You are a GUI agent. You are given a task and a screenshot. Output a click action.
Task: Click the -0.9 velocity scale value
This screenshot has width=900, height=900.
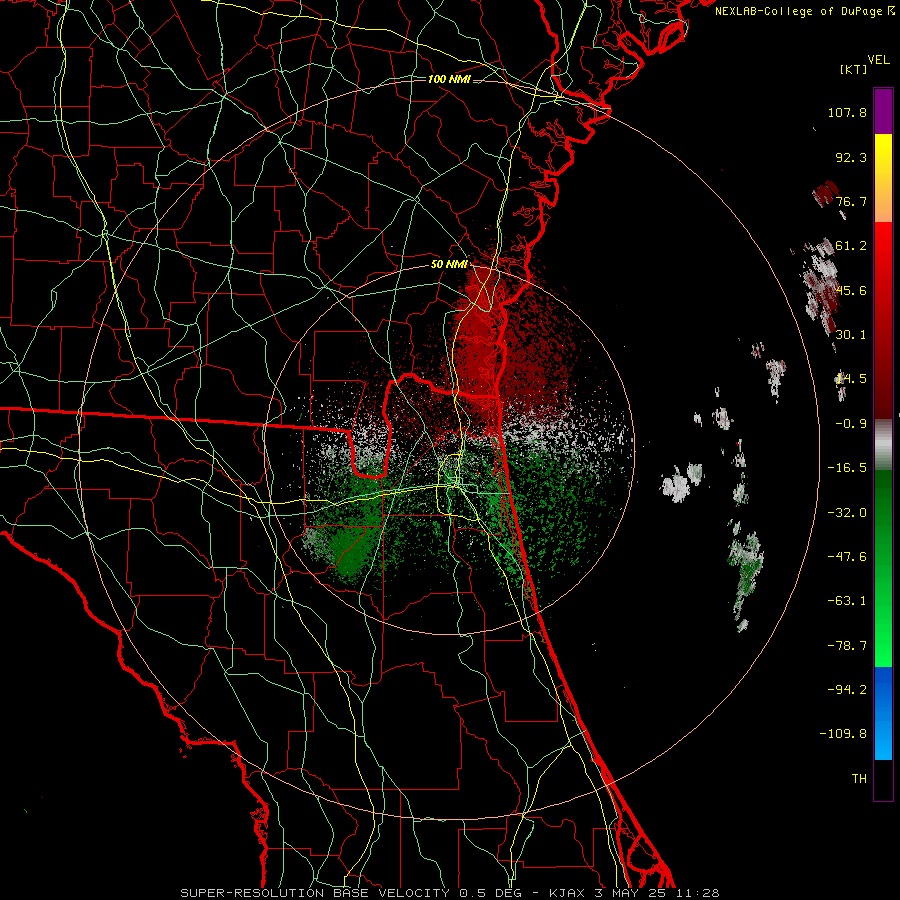(x=851, y=423)
